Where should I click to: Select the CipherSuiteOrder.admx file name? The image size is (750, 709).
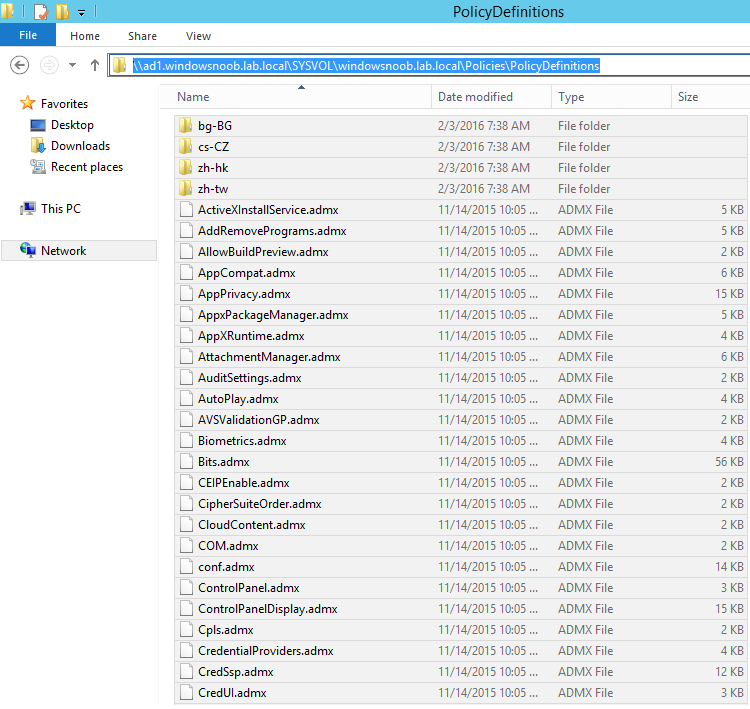point(260,504)
